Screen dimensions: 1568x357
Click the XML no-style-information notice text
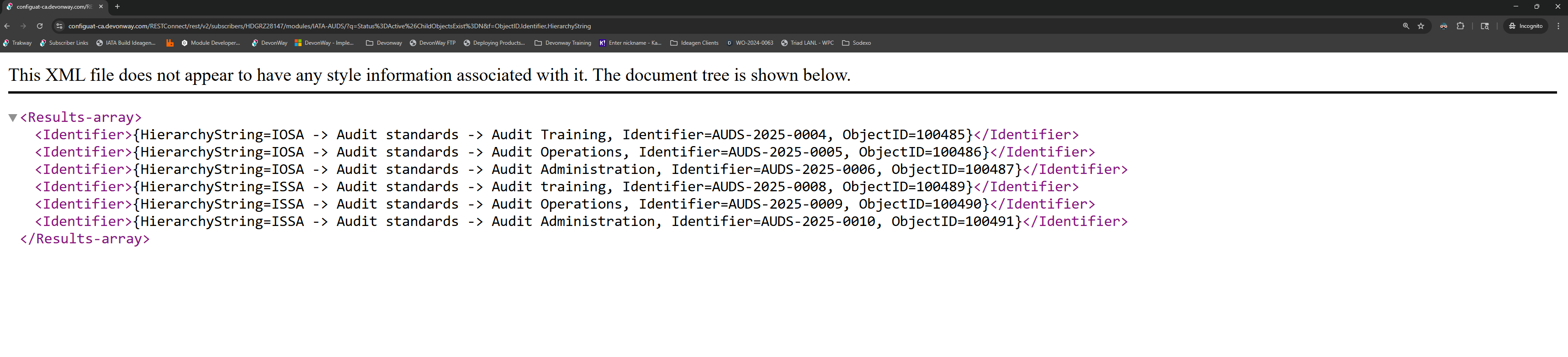429,75
